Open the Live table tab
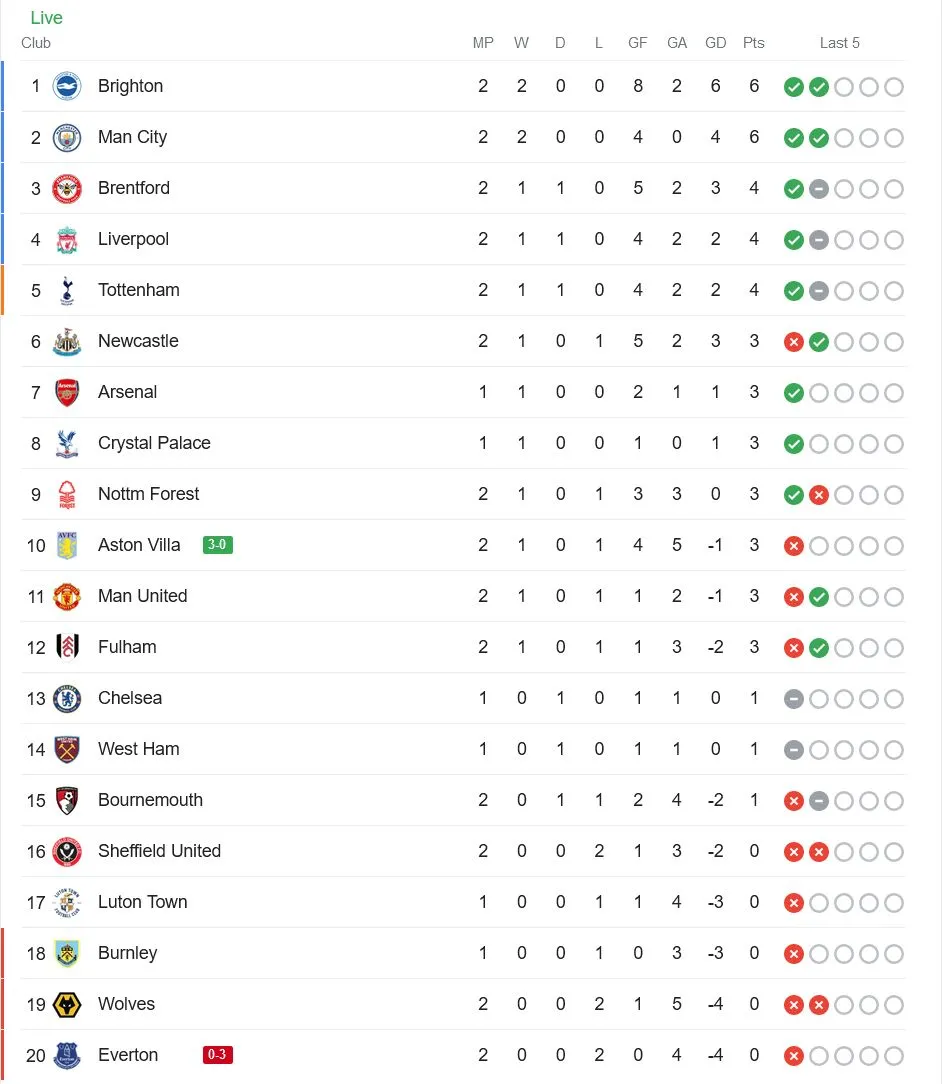Image resolution: width=942 pixels, height=1084 pixels. 46,18
